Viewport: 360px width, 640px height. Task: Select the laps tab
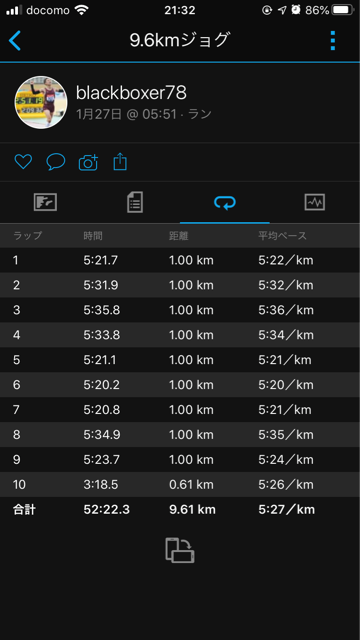click(225, 202)
